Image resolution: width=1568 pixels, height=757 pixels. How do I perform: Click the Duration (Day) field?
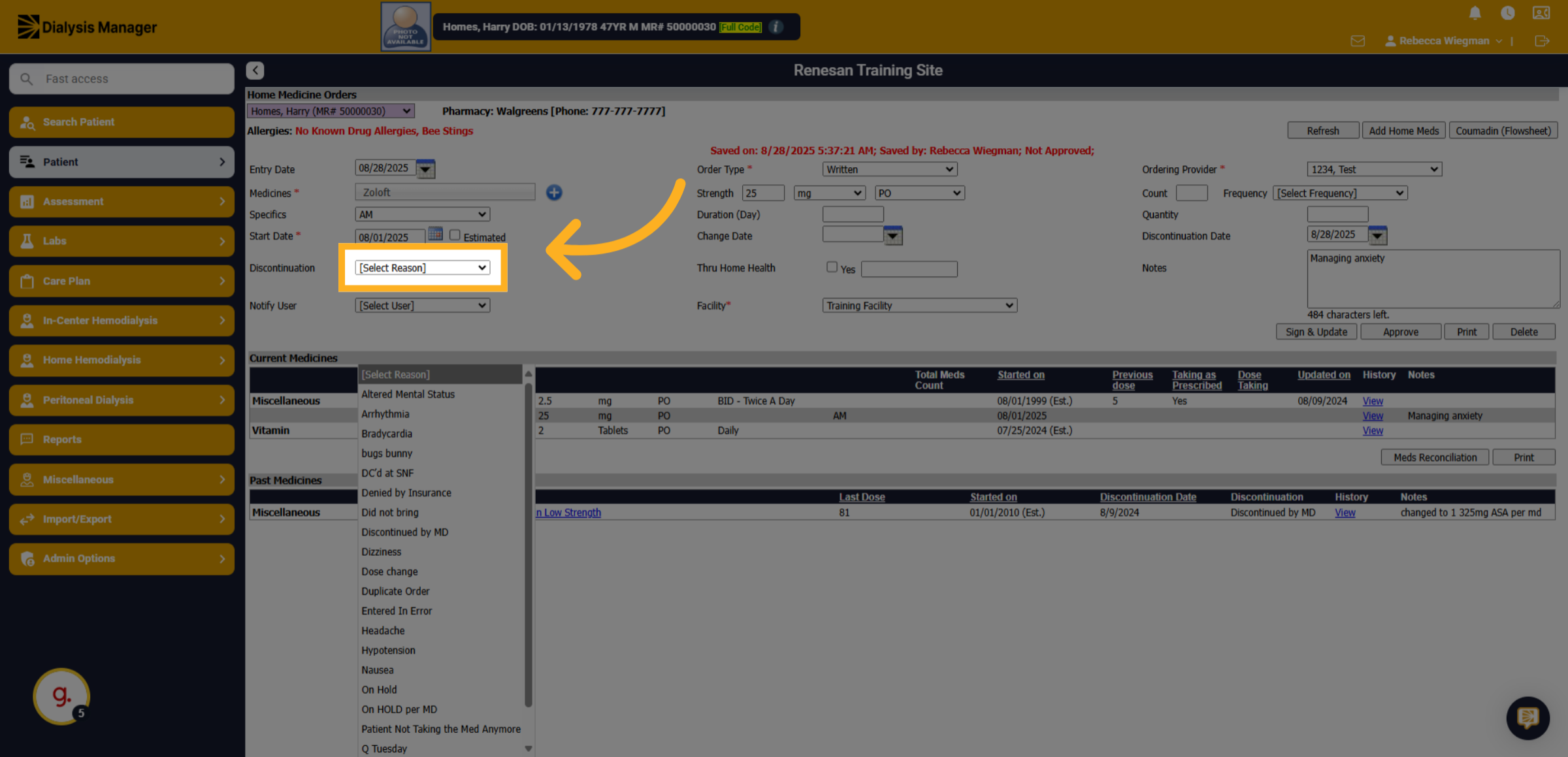click(853, 214)
